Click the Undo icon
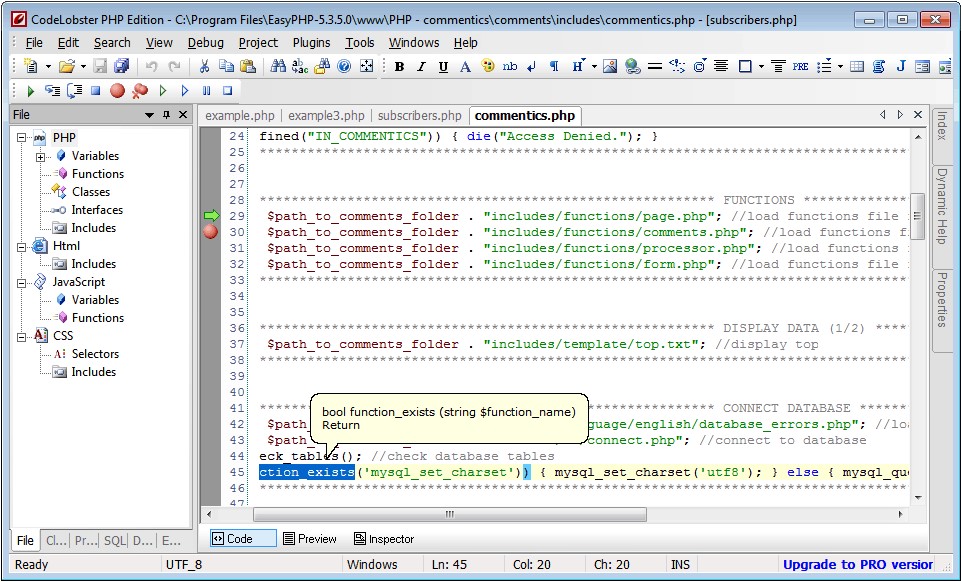Image resolution: width=962 pixels, height=582 pixels. pyautogui.click(x=151, y=66)
